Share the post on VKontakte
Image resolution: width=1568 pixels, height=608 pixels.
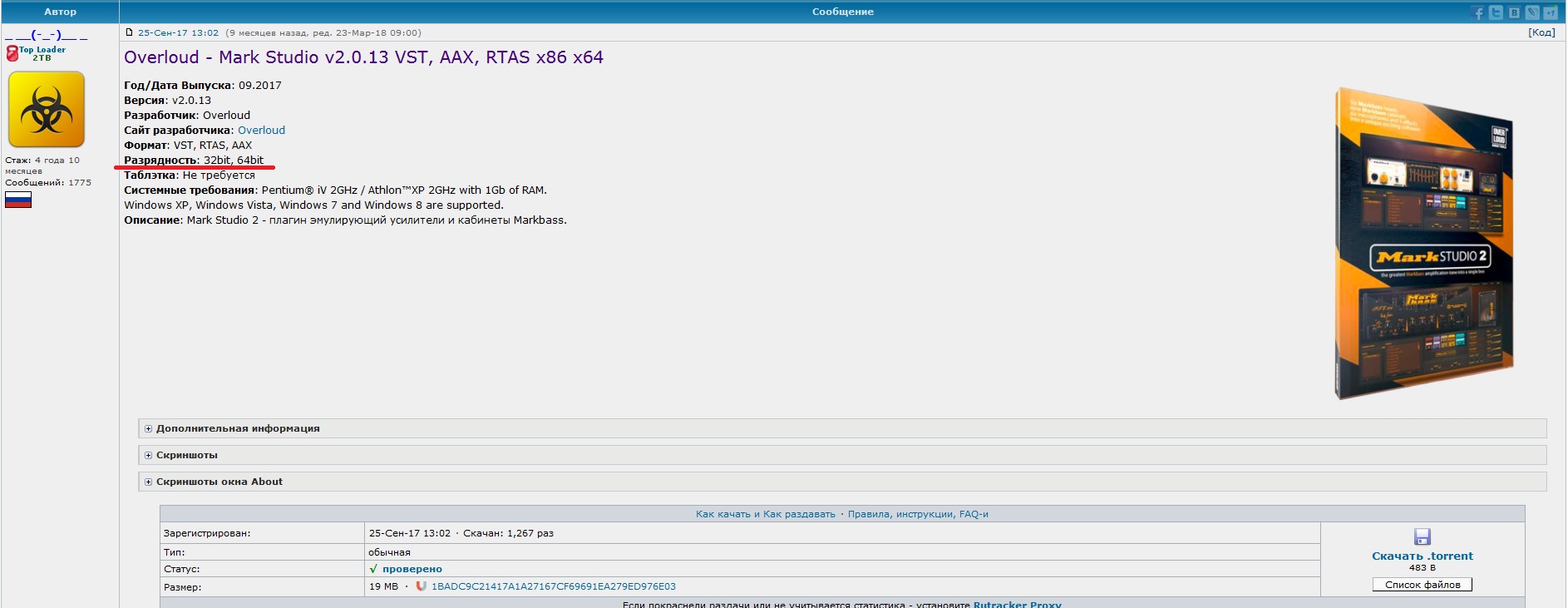pyautogui.click(x=1514, y=12)
